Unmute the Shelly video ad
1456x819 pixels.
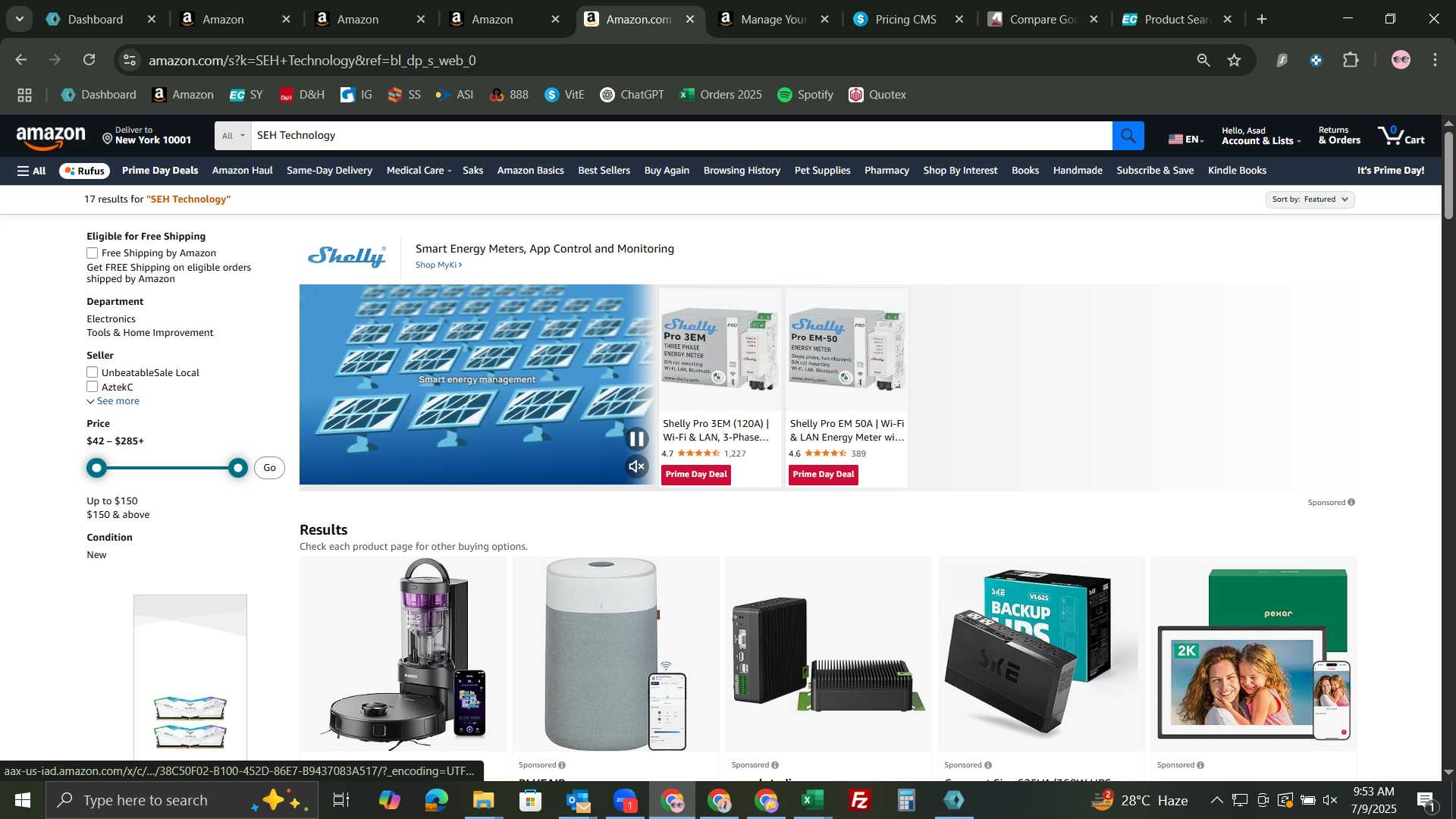(x=636, y=466)
